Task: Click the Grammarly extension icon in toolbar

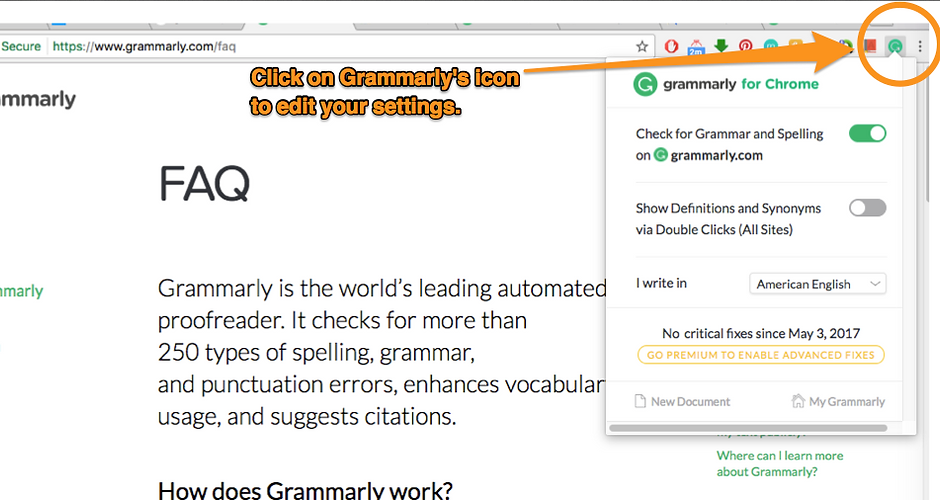Action: tap(895, 46)
